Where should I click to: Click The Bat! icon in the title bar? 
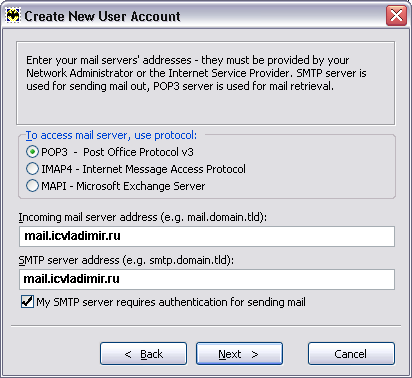pos(13,16)
